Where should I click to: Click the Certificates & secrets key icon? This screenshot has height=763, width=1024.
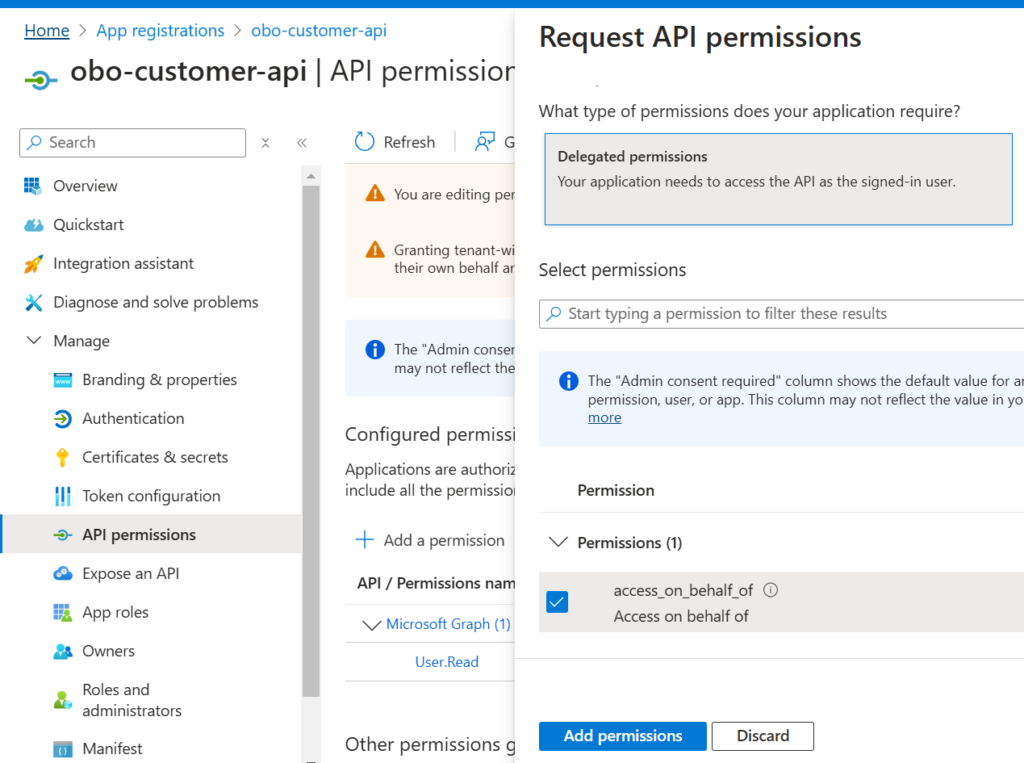point(63,457)
